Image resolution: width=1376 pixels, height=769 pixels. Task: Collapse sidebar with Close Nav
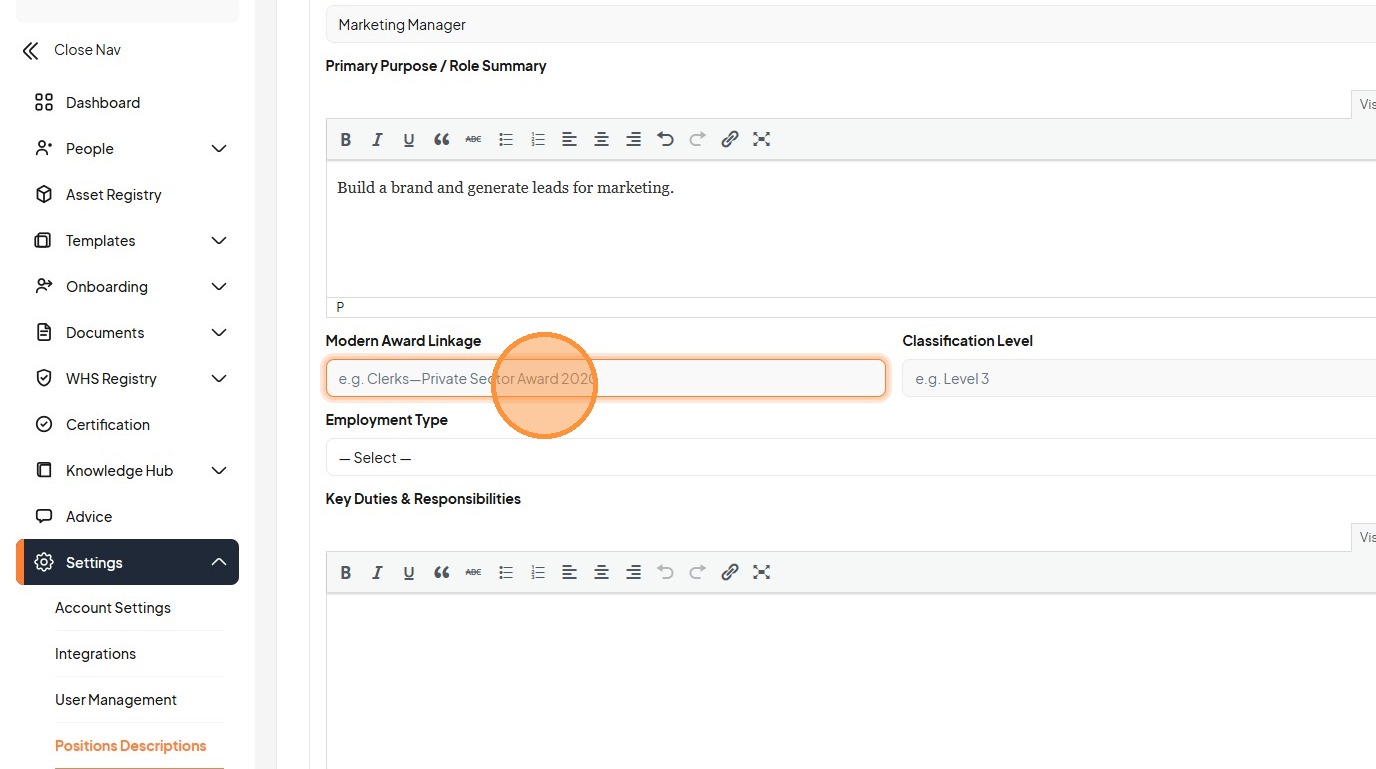pyautogui.click(x=72, y=50)
